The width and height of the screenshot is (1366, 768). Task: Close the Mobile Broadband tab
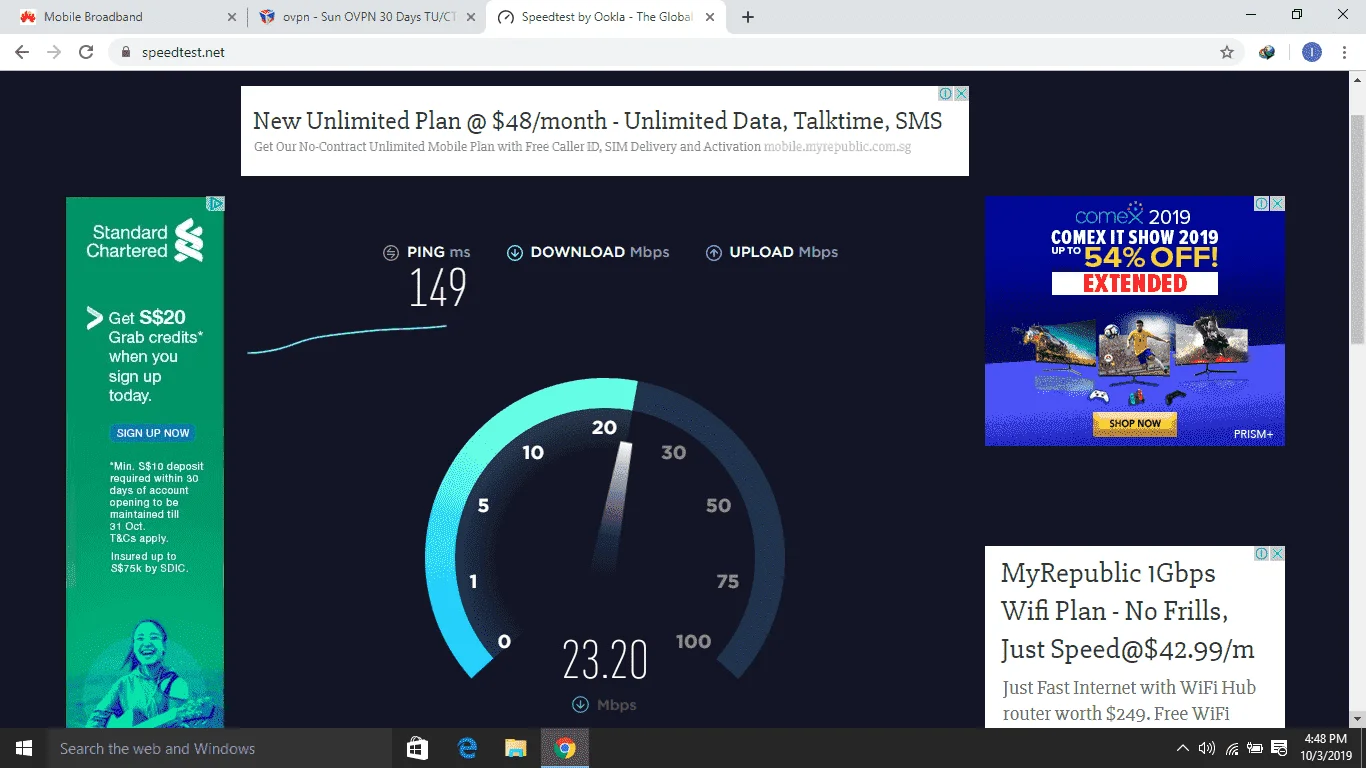click(232, 17)
